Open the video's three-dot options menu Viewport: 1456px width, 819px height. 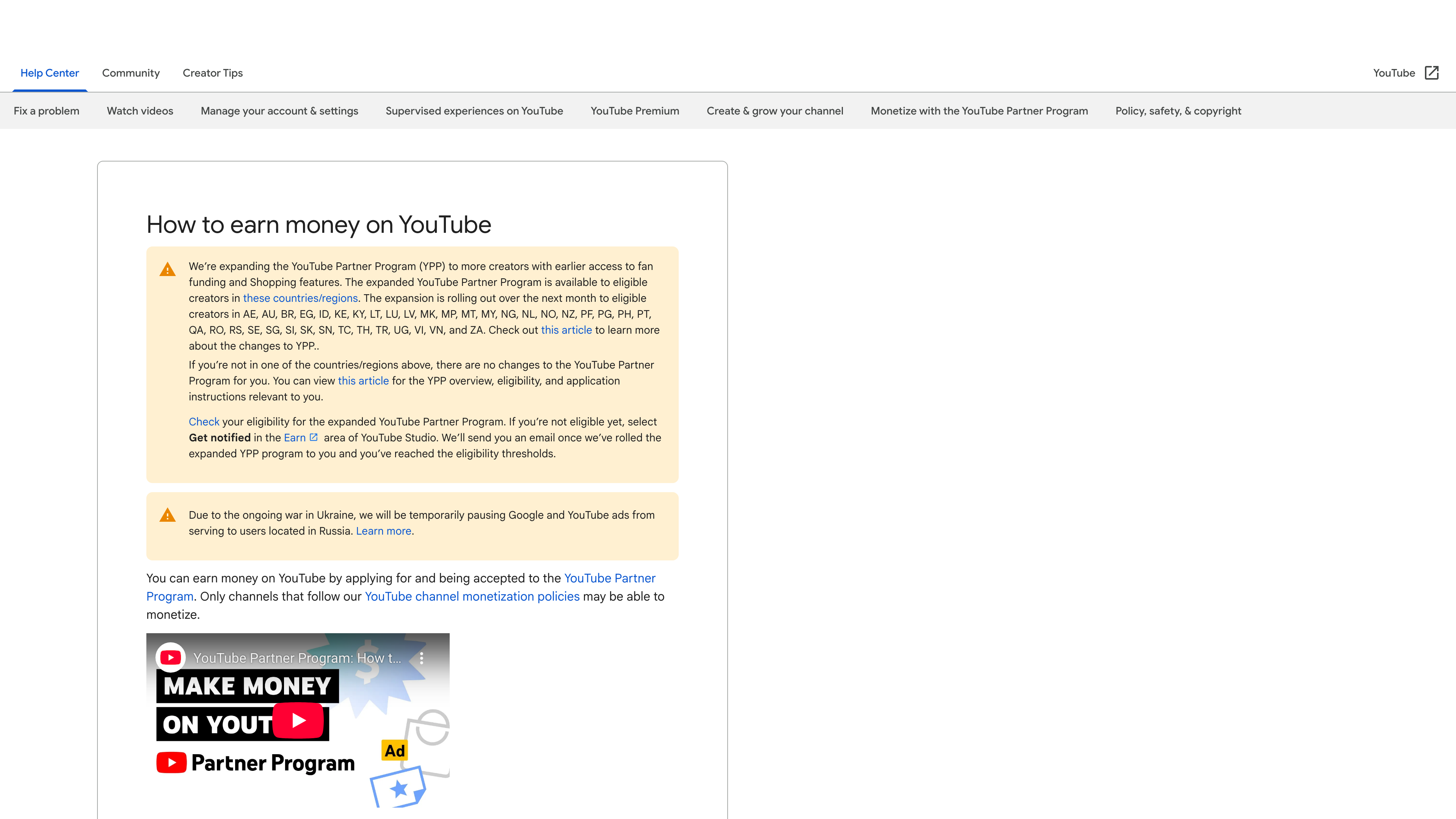(x=420, y=658)
